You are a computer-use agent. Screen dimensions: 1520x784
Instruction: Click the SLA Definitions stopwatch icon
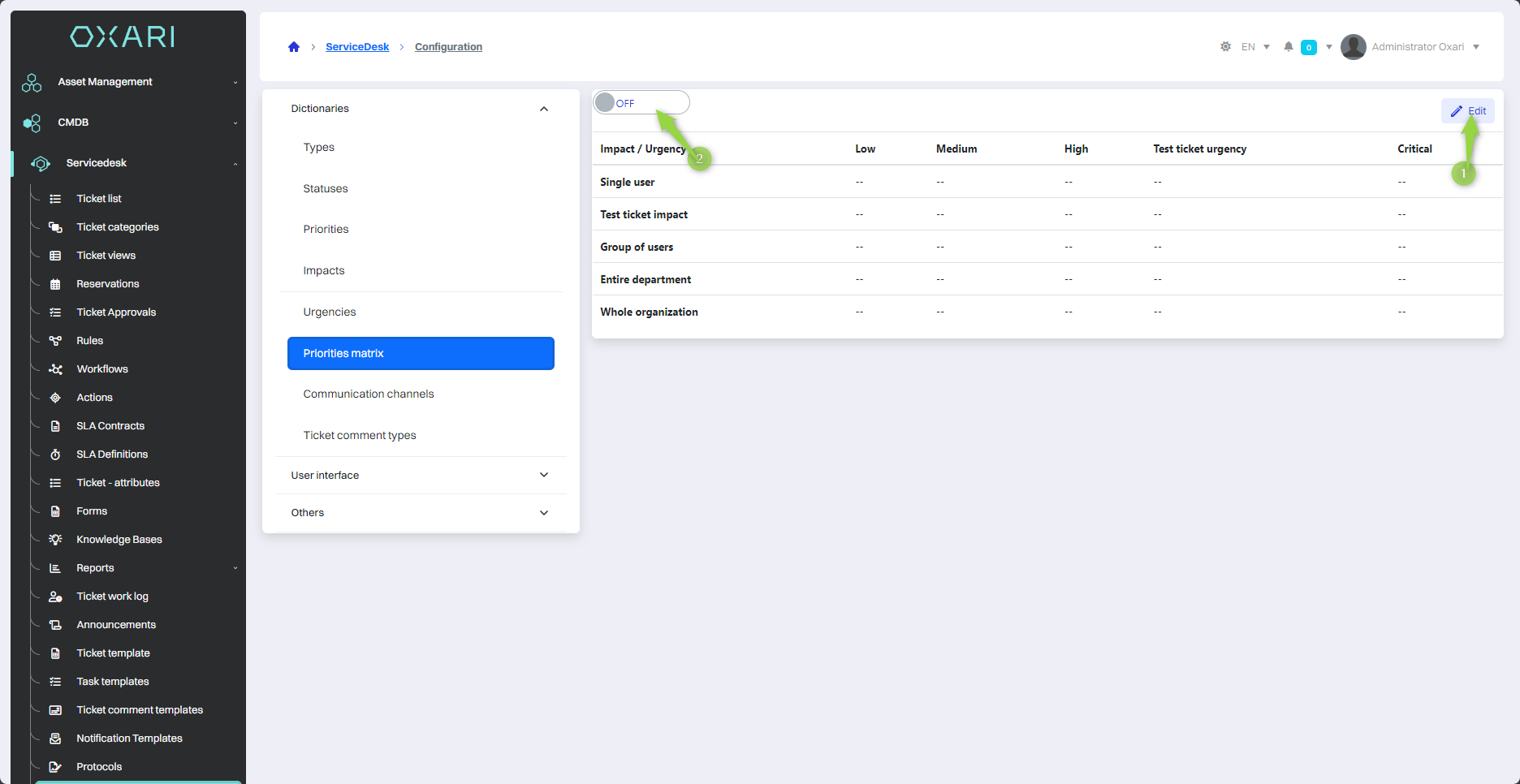coord(55,454)
